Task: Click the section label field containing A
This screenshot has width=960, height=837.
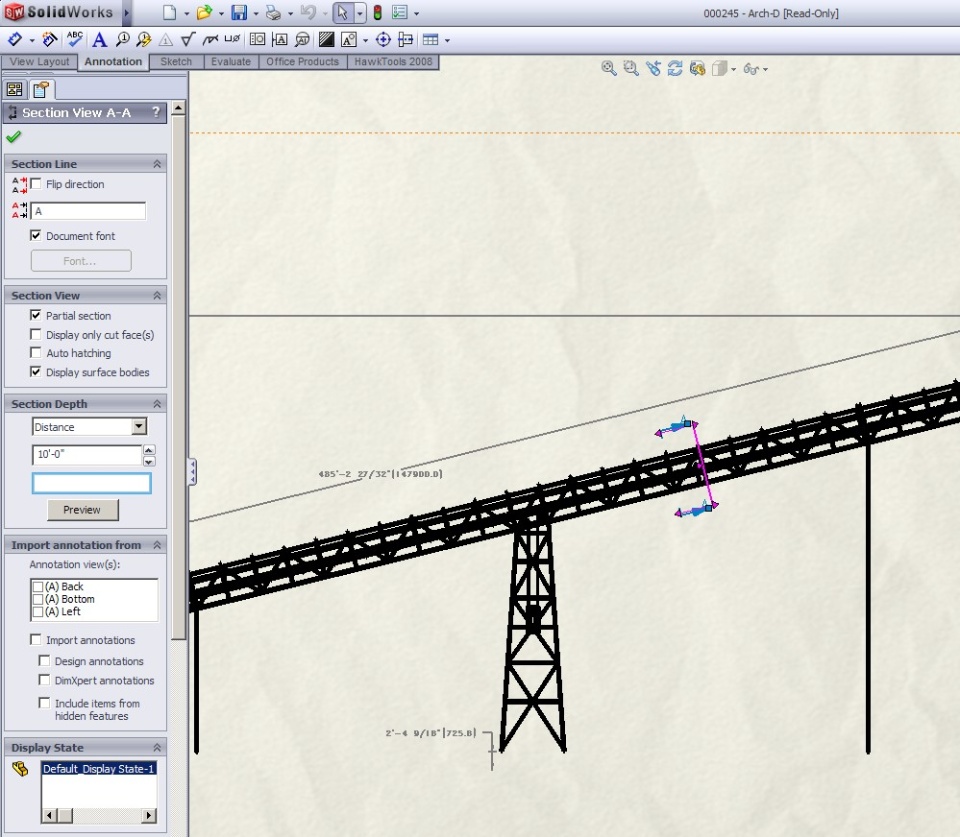Action: coord(88,211)
